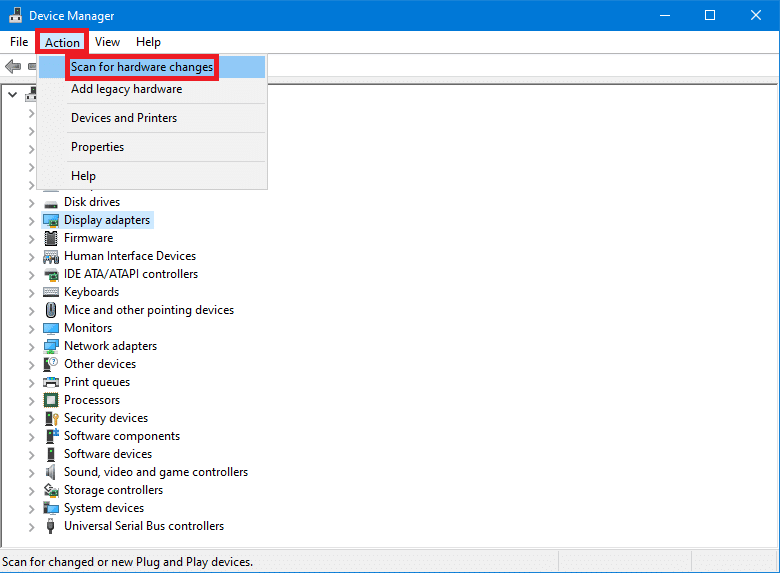
Task: Click the Universal Serial Bus controllers icon
Action: pos(50,526)
